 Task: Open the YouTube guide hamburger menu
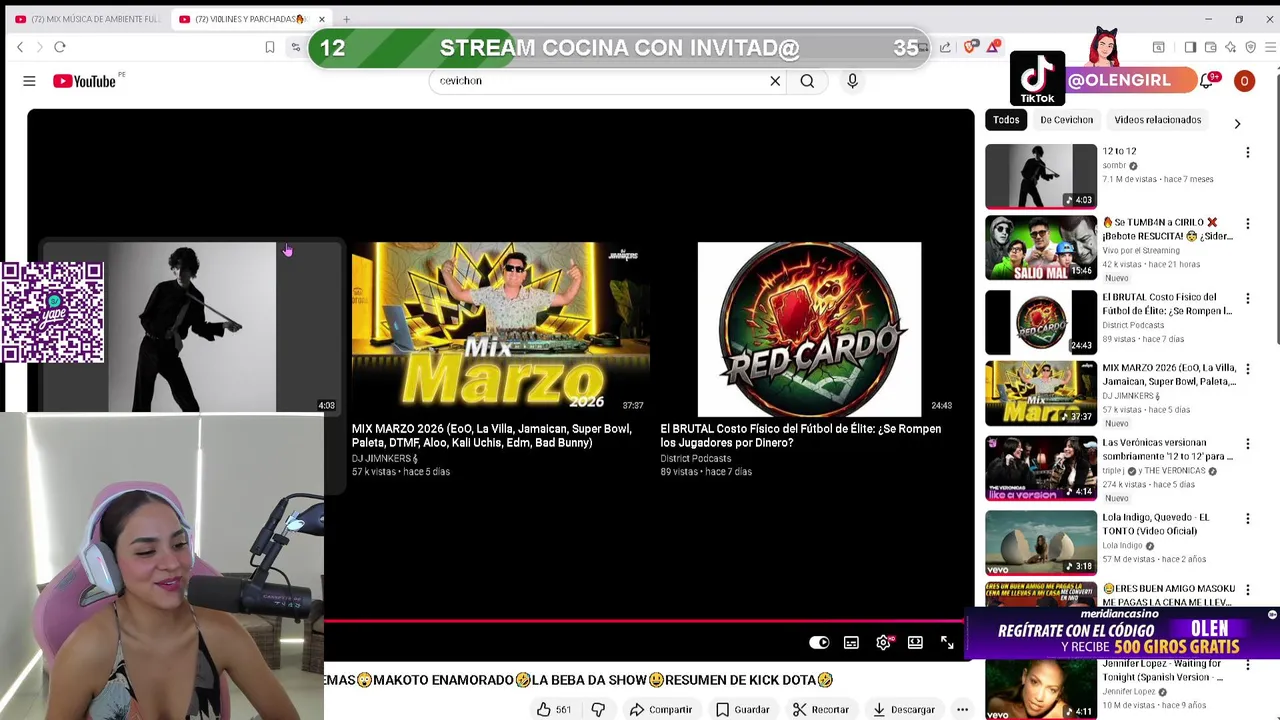click(29, 81)
